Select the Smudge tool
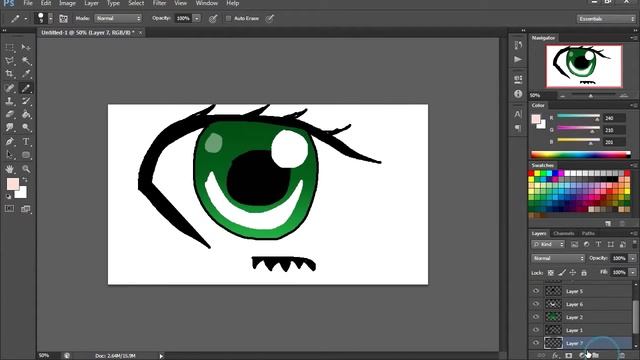 point(9,127)
